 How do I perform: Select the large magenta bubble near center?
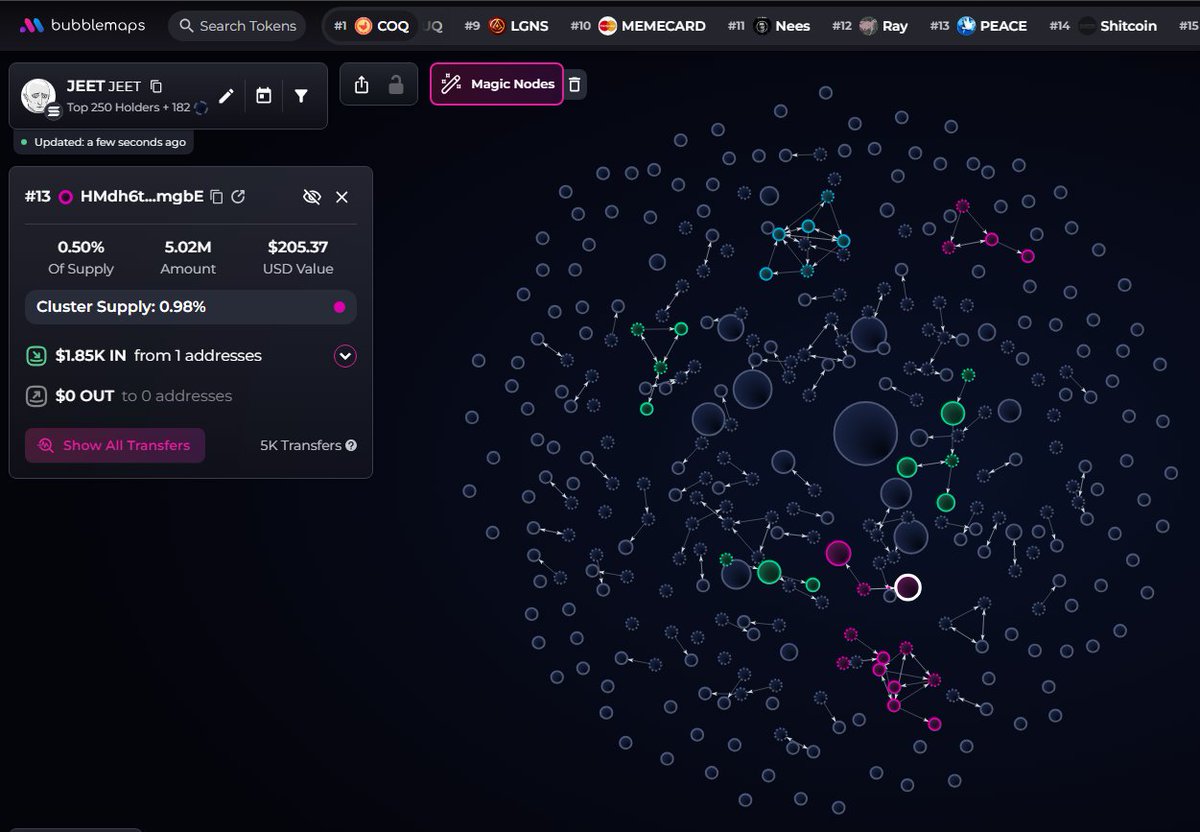[838, 553]
